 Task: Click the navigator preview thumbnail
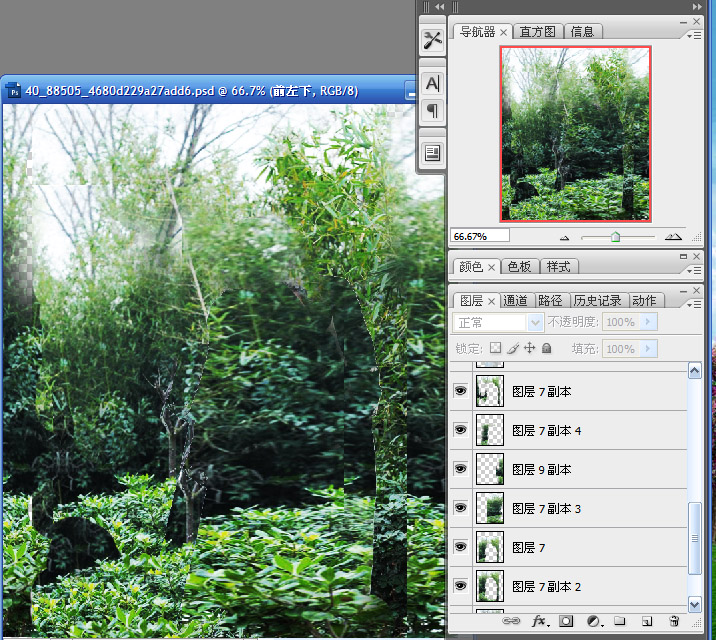575,134
